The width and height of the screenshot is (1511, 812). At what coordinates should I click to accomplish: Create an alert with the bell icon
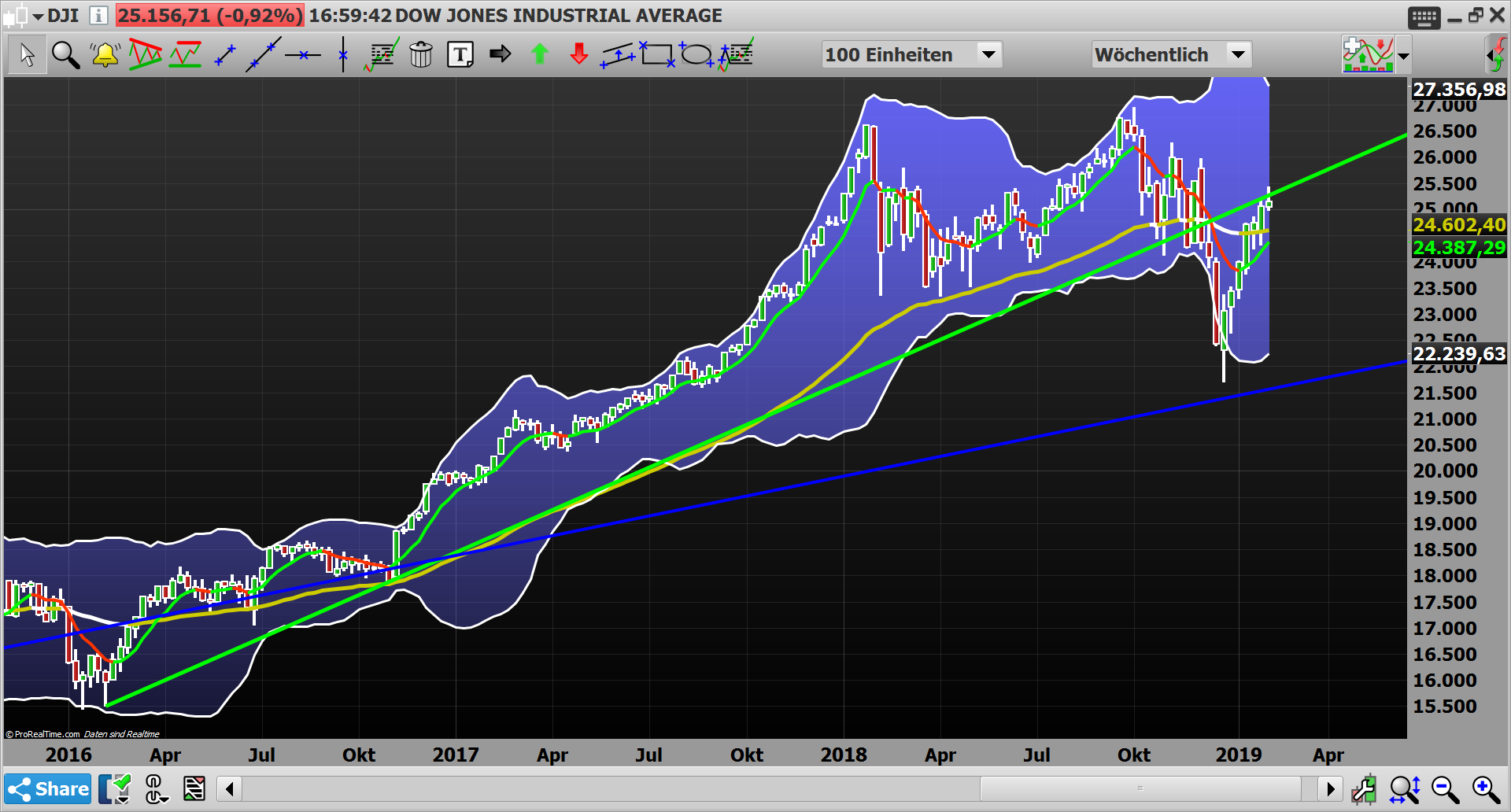coord(105,55)
